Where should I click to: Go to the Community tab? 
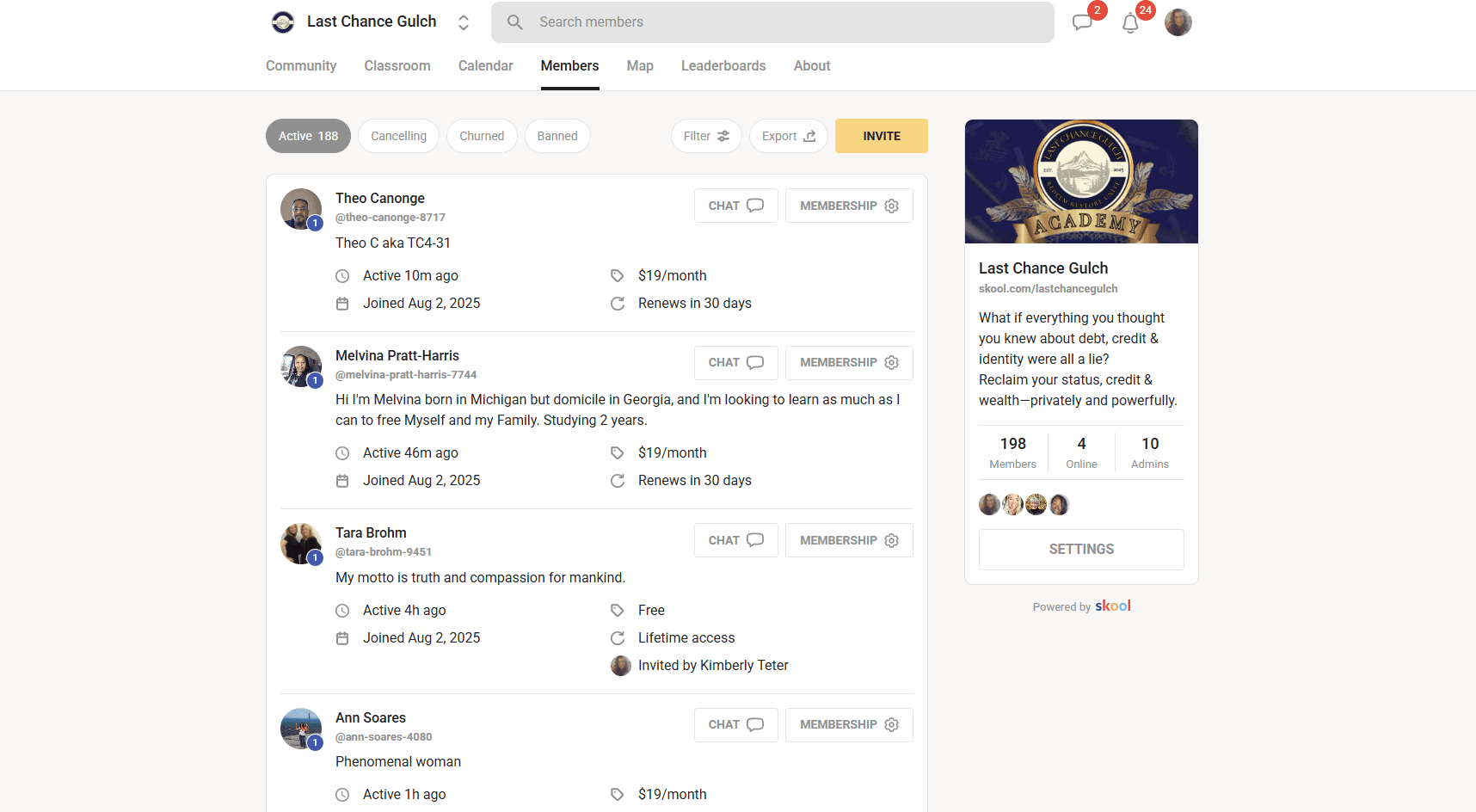point(301,66)
